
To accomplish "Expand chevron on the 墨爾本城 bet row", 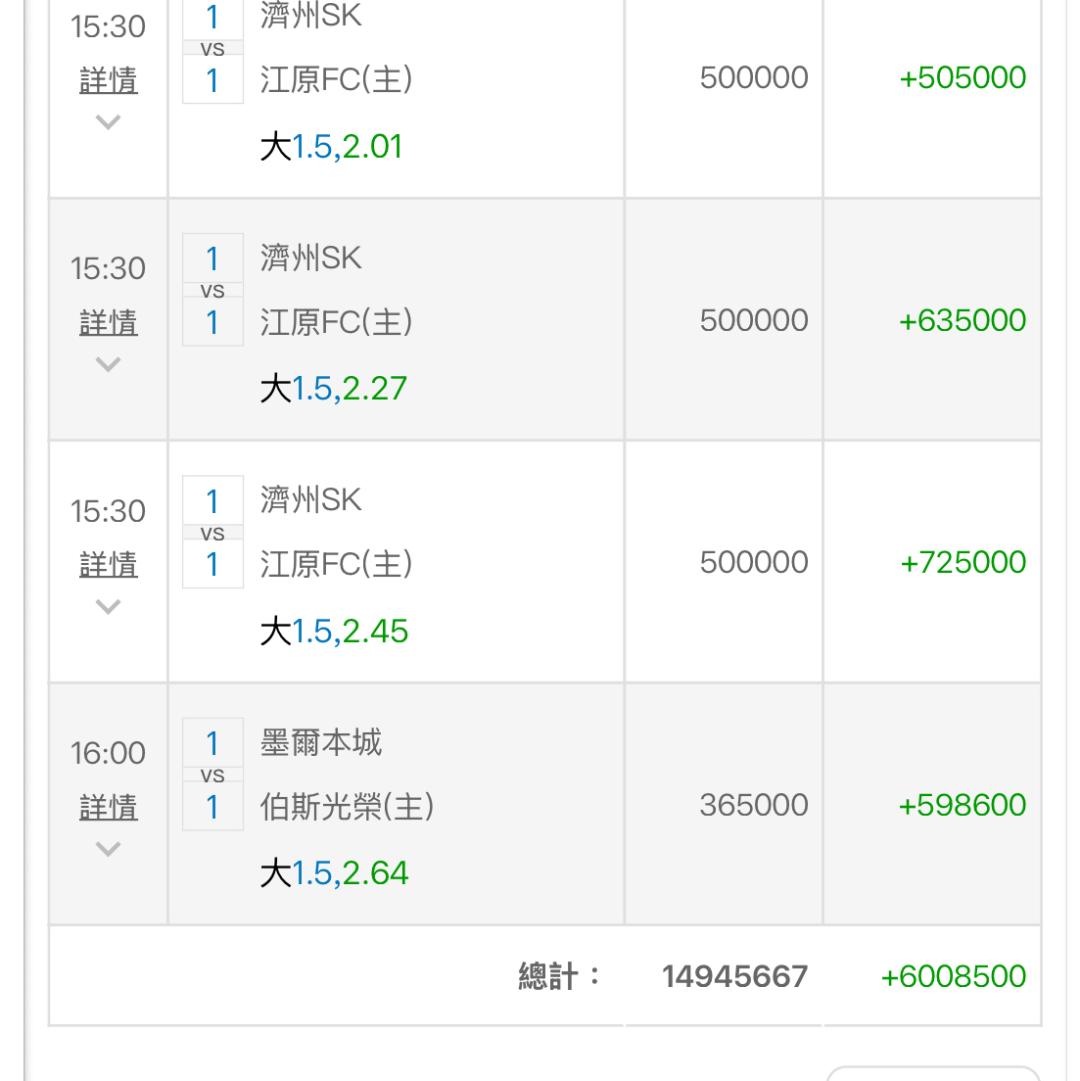I will click(108, 848).
